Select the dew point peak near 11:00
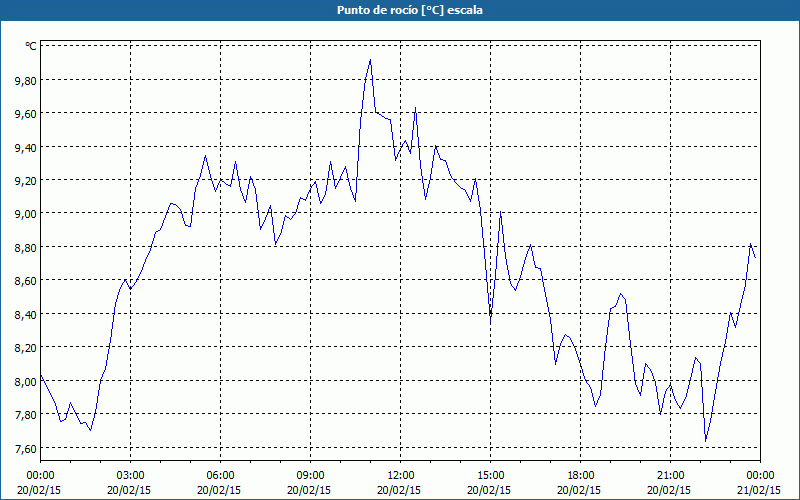This screenshot has width=800, height=500. click(x=370, y=60)
